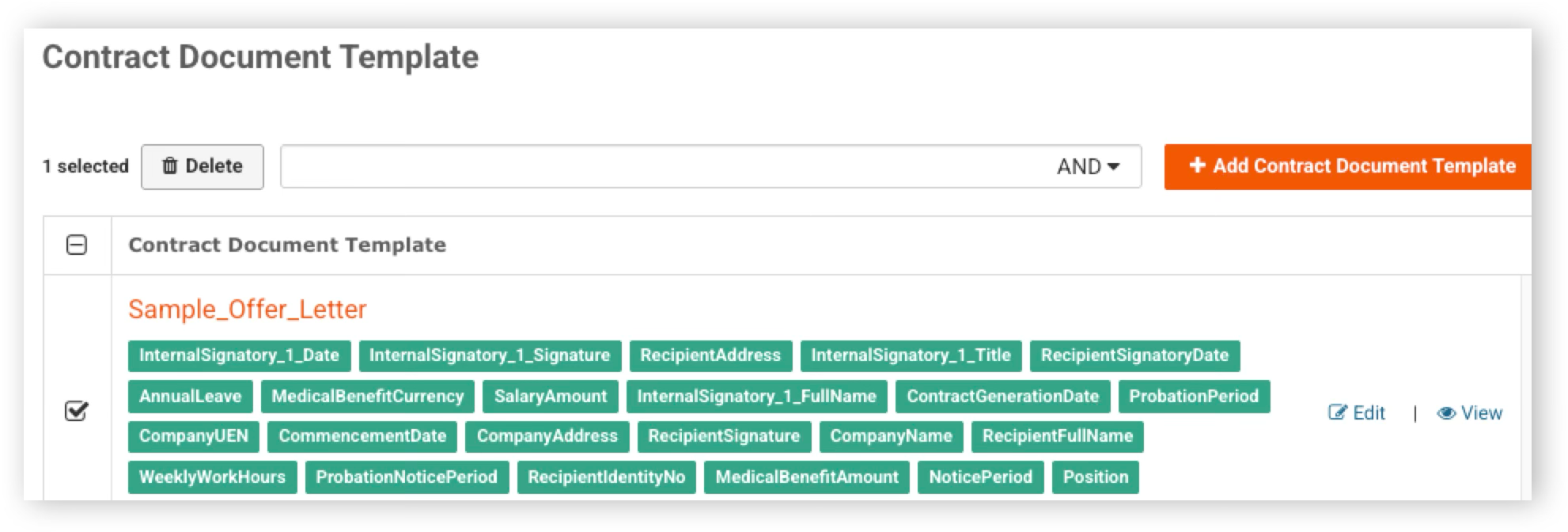Click the eye View icon
1568x532 pixels.
point(1446,413)
